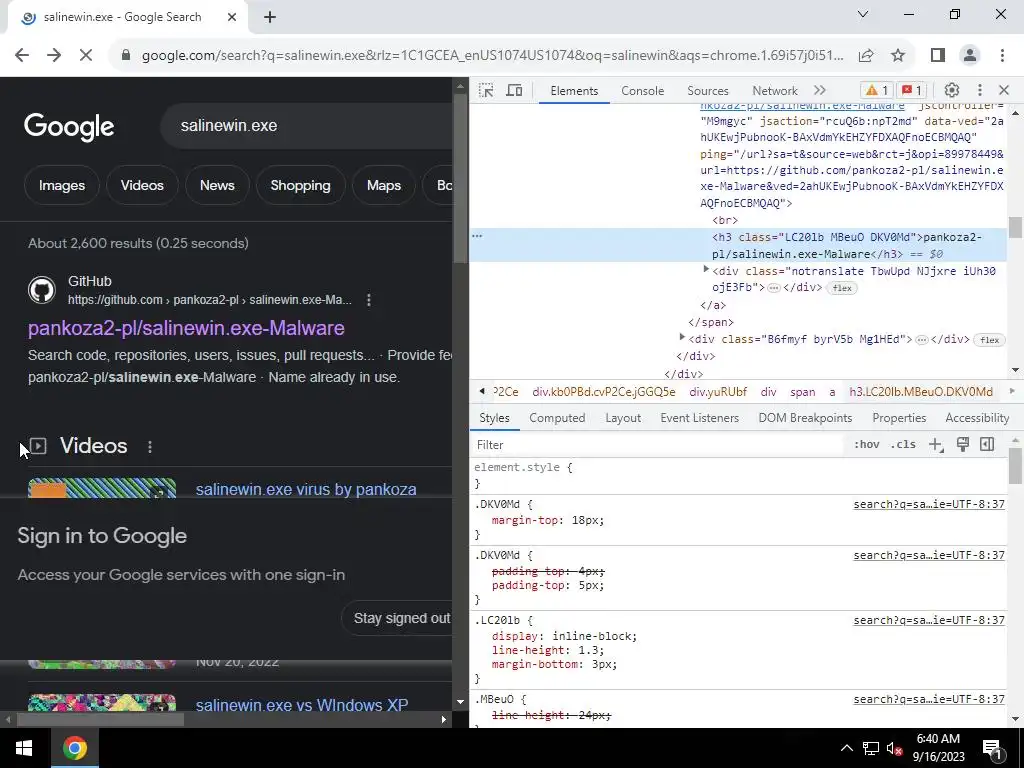Filter results by Videos chip

[x=142, y=185]
